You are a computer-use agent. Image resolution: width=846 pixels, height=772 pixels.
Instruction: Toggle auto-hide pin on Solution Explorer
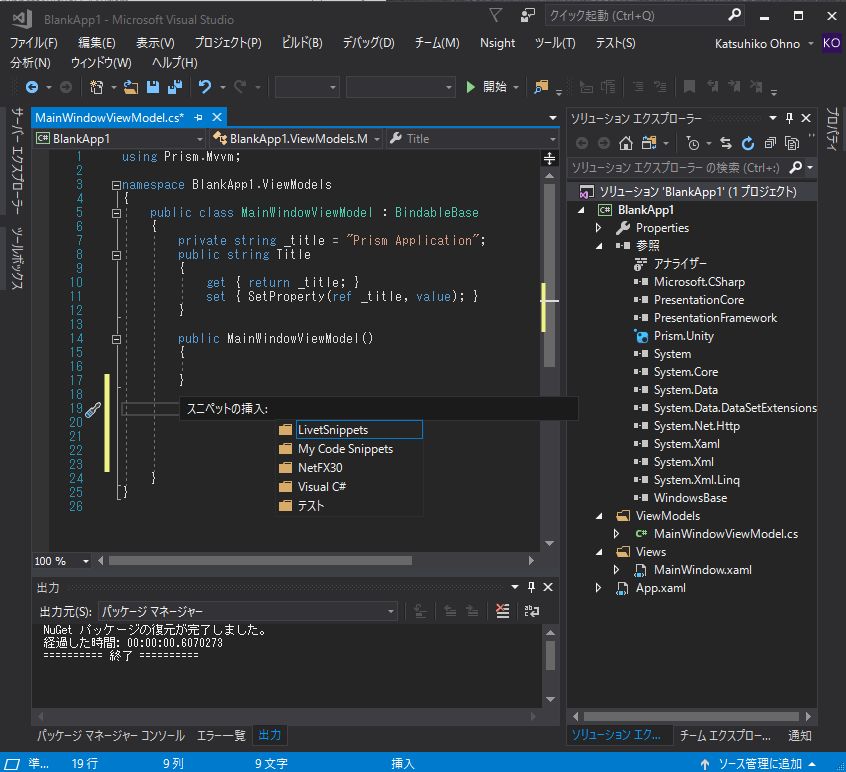click(x=789, y=118)
